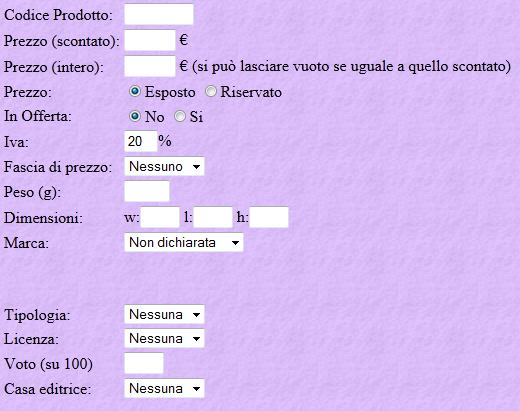Choose Si for In Offerta

pyautogui.click(x=180, y=116)
